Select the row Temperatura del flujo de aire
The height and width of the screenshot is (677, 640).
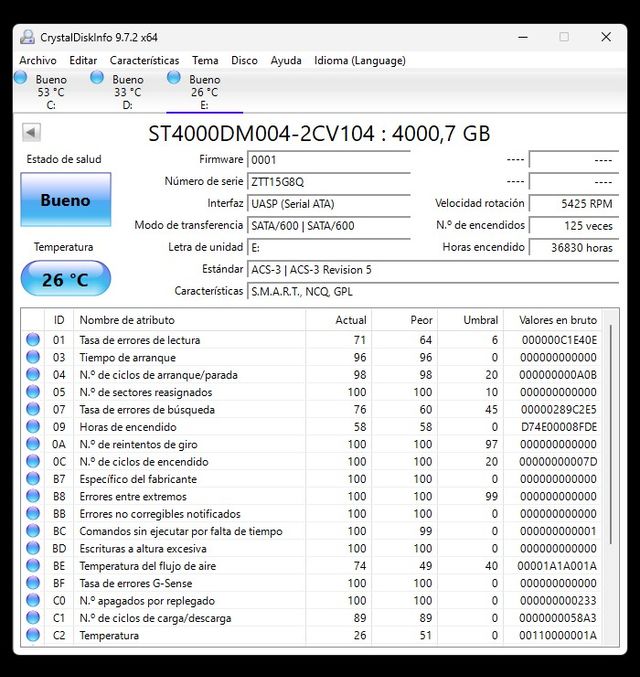click(311, 566)
